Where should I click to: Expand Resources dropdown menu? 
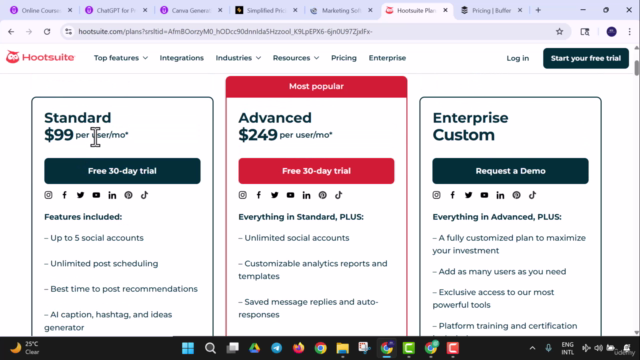pos(296,58)
